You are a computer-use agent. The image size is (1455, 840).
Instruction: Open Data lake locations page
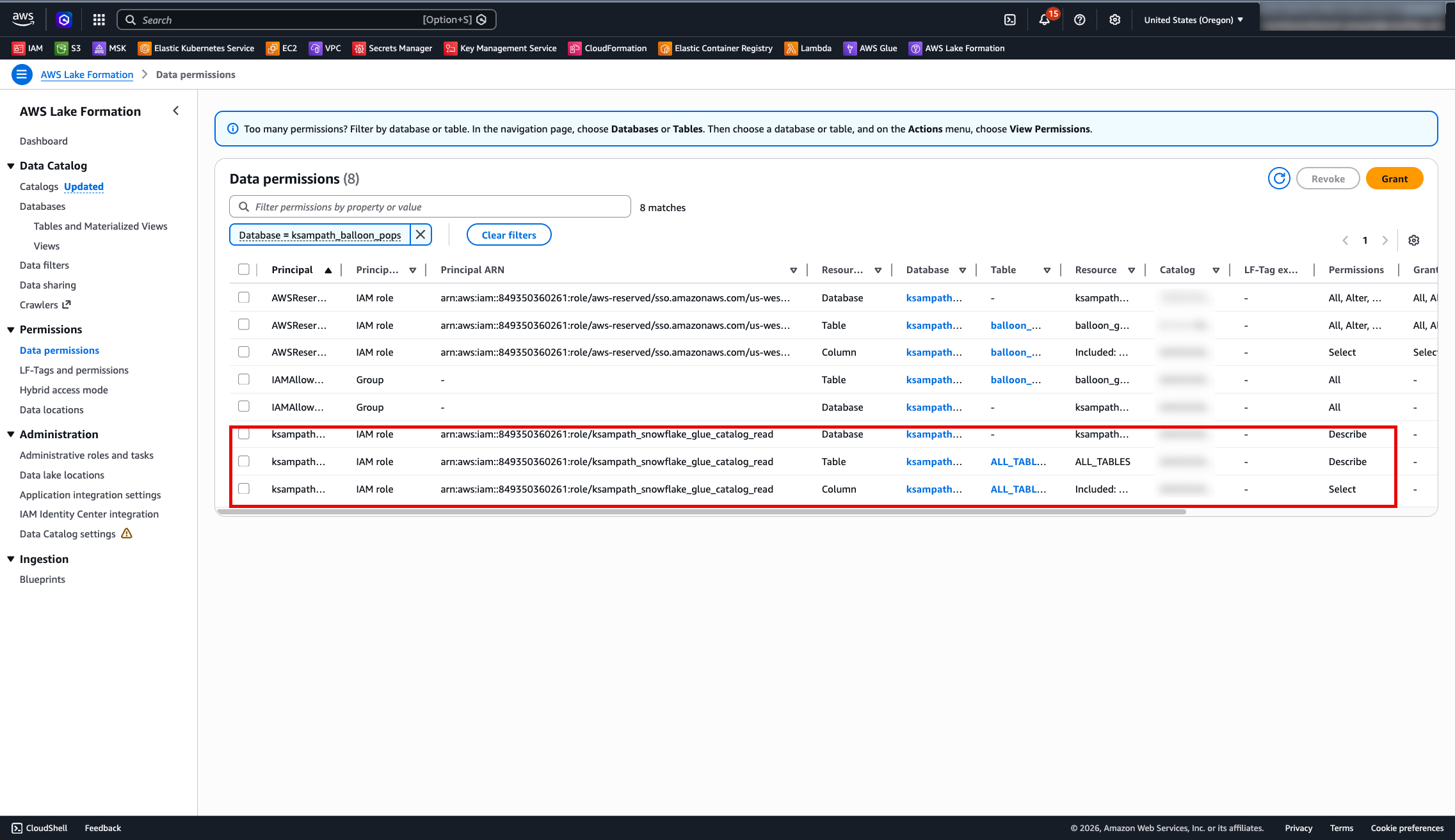pyautogui.click(x=62, y=475)
